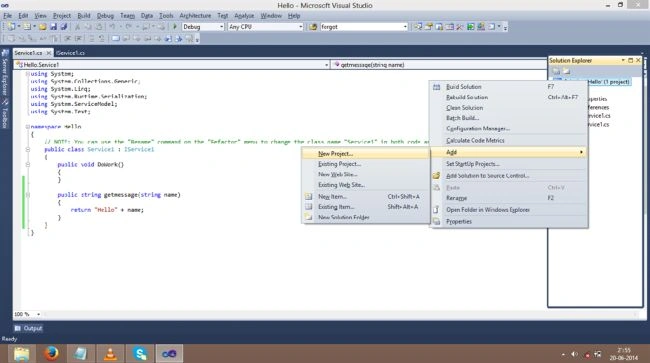Click in the Find search box containing 'forgot'
This screenshot has height=363, width=650.
pos(360,27)
